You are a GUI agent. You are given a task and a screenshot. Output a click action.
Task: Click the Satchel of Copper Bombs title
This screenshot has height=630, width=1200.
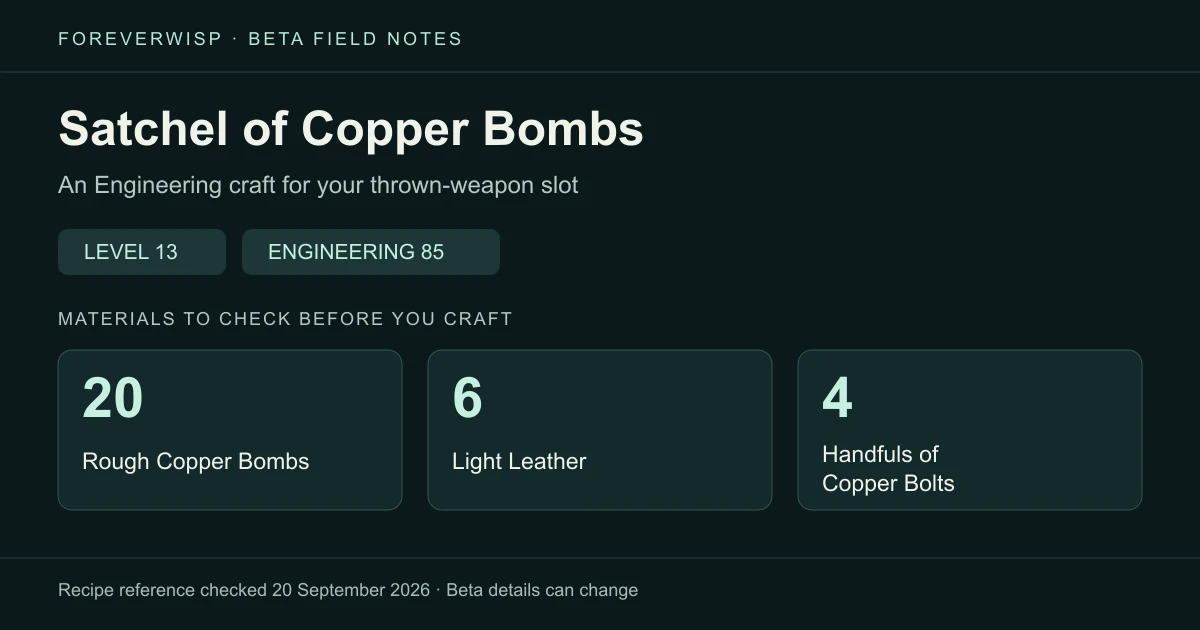point(351,129)
